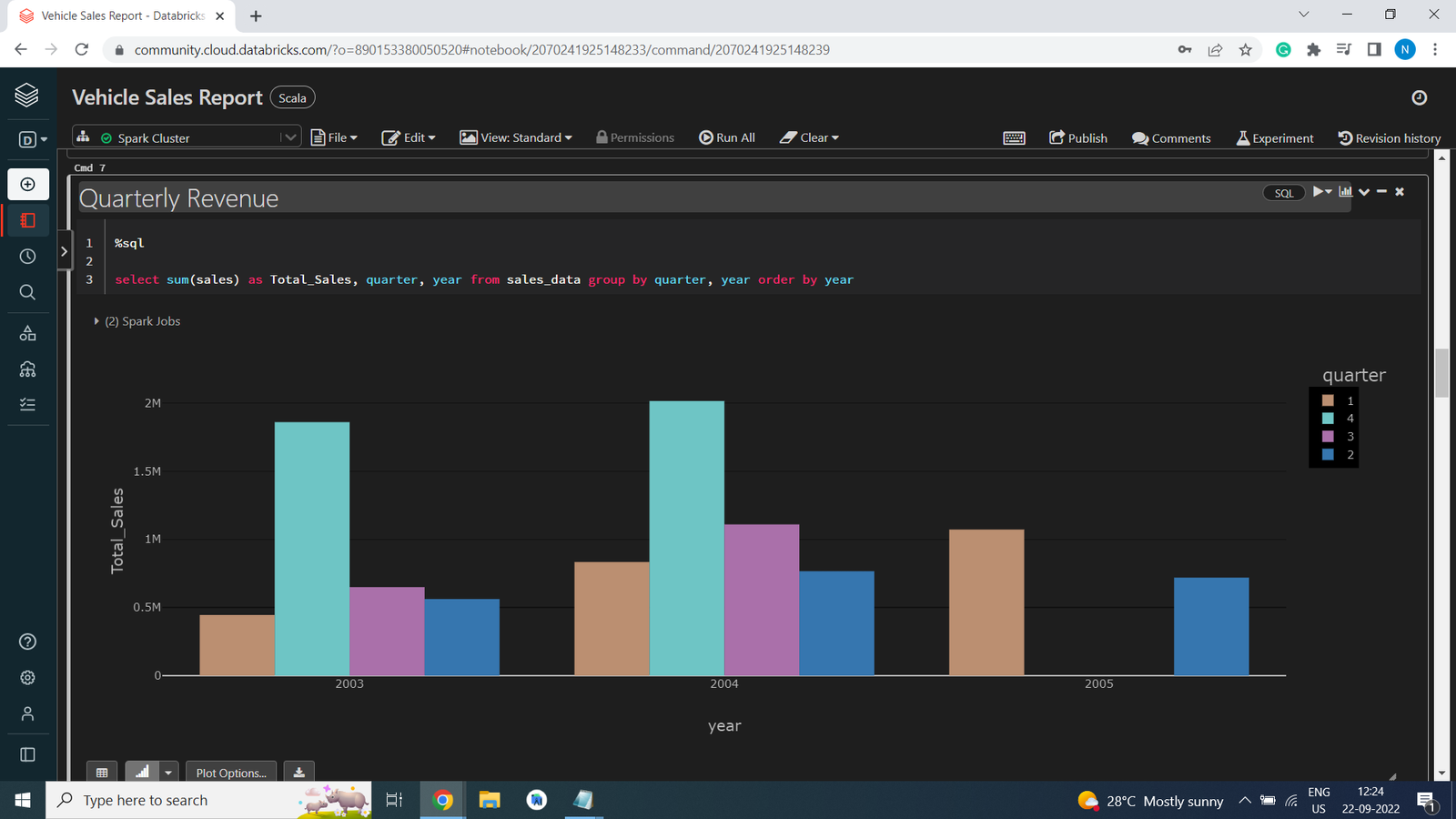Toggle the bar chart display icon in cell toolbar
This screenshot has height=819, width=1456.
(x=1346, y=192)
